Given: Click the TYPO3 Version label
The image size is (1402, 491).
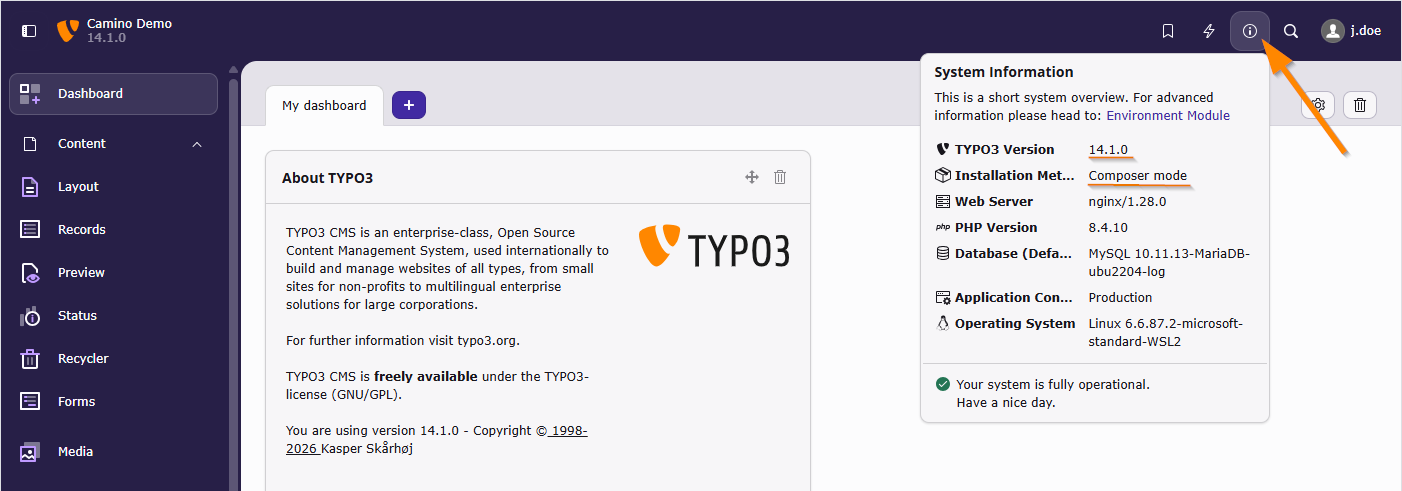Looking at the screenshot, I should 1004,149.
